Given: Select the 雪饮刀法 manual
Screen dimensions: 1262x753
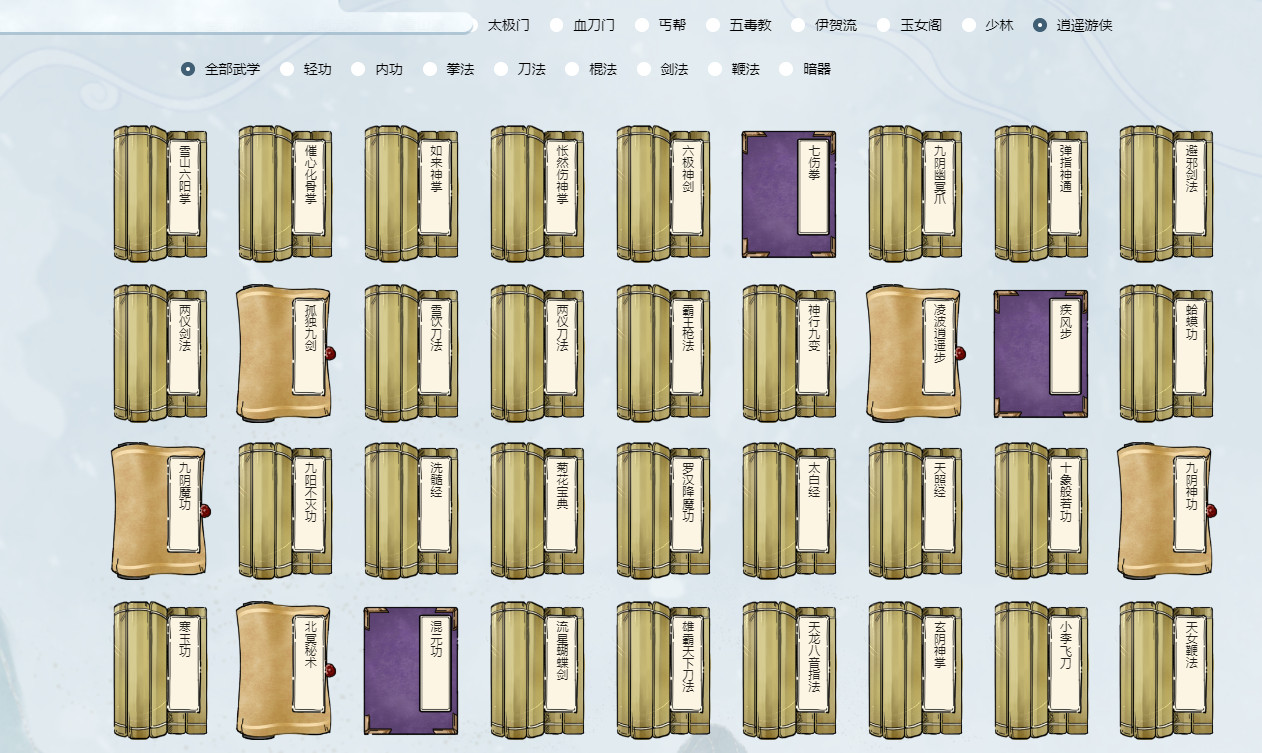Looking at the screenshot, I should coord(411,353).
